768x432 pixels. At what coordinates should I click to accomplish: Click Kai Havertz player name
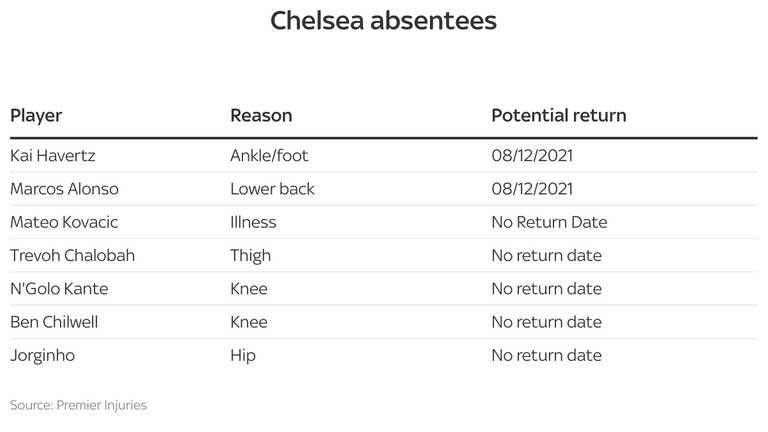(53, 156)
